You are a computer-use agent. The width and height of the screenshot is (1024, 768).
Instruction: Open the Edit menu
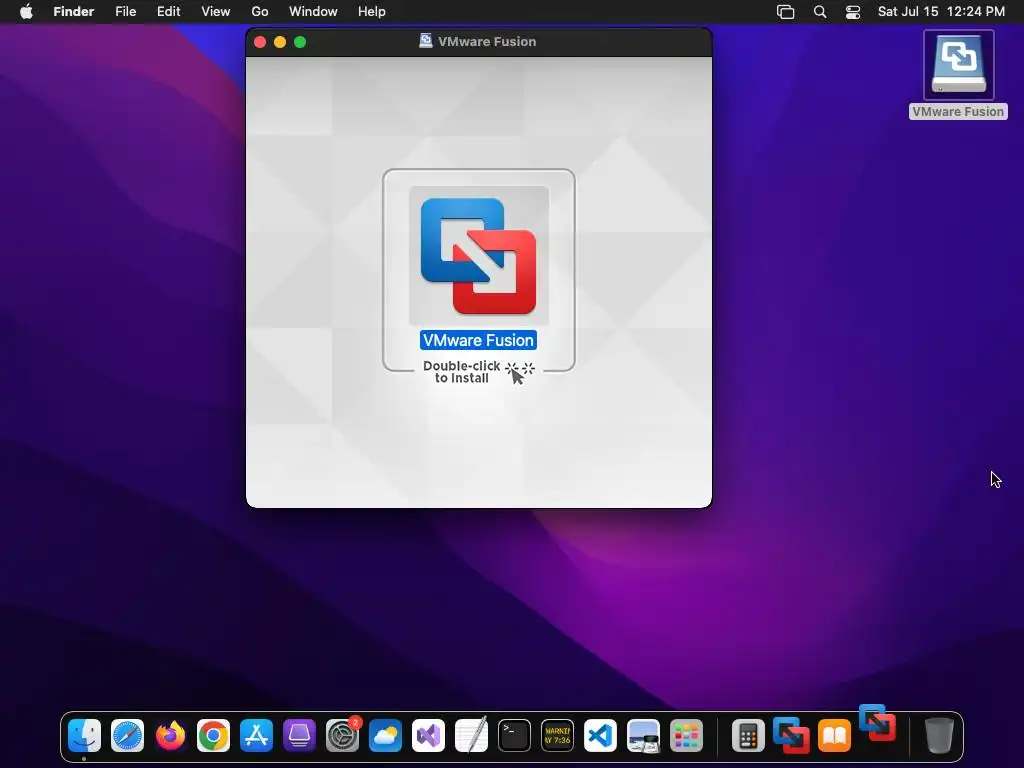coord(168,12)
